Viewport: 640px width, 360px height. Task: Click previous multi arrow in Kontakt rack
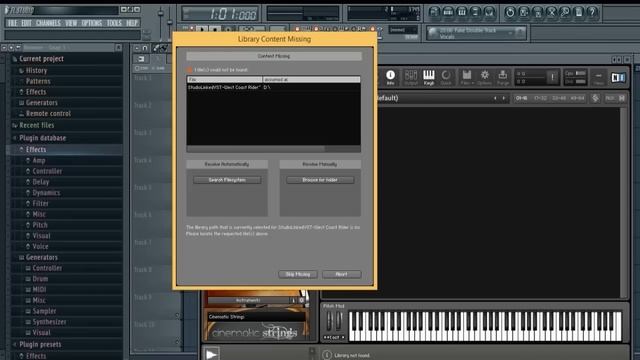click(495, 98)
